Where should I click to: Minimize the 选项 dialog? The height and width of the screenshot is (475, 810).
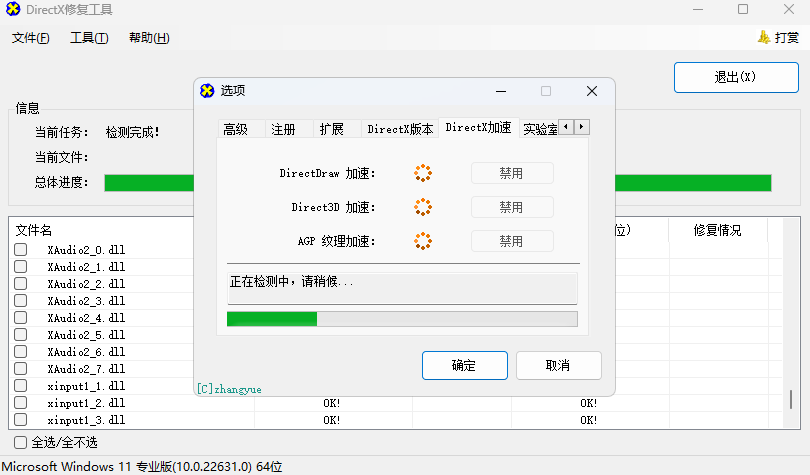501,91
